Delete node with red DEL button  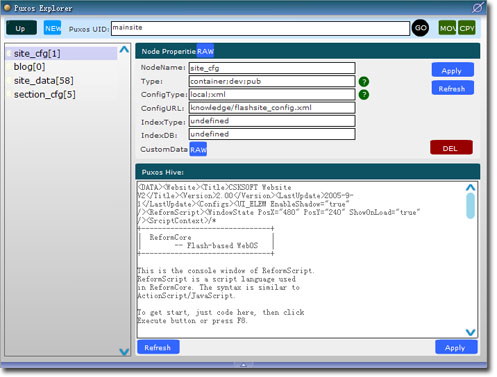point(451,148)
